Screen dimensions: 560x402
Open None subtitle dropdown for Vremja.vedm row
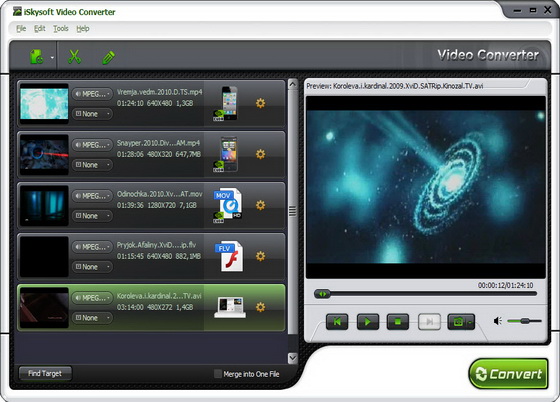[92, 114]
